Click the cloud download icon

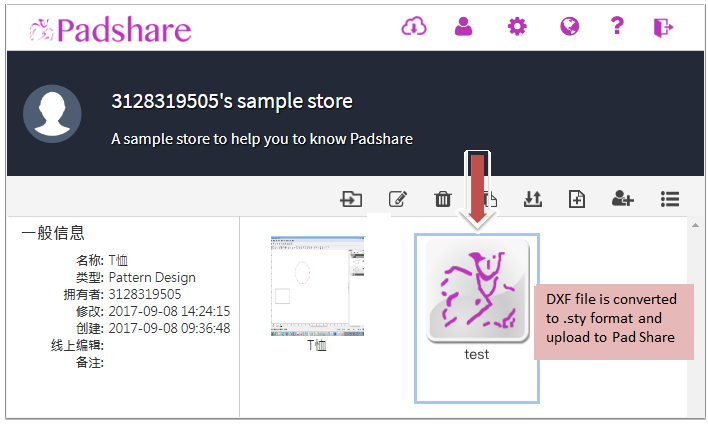click(414, 27)
